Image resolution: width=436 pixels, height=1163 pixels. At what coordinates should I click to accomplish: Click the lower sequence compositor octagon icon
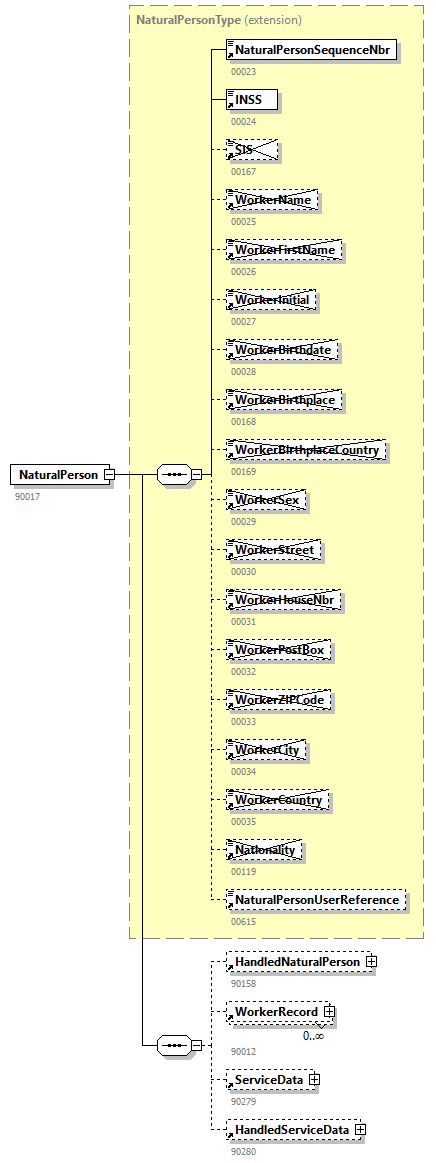[x=174, y=1046]
